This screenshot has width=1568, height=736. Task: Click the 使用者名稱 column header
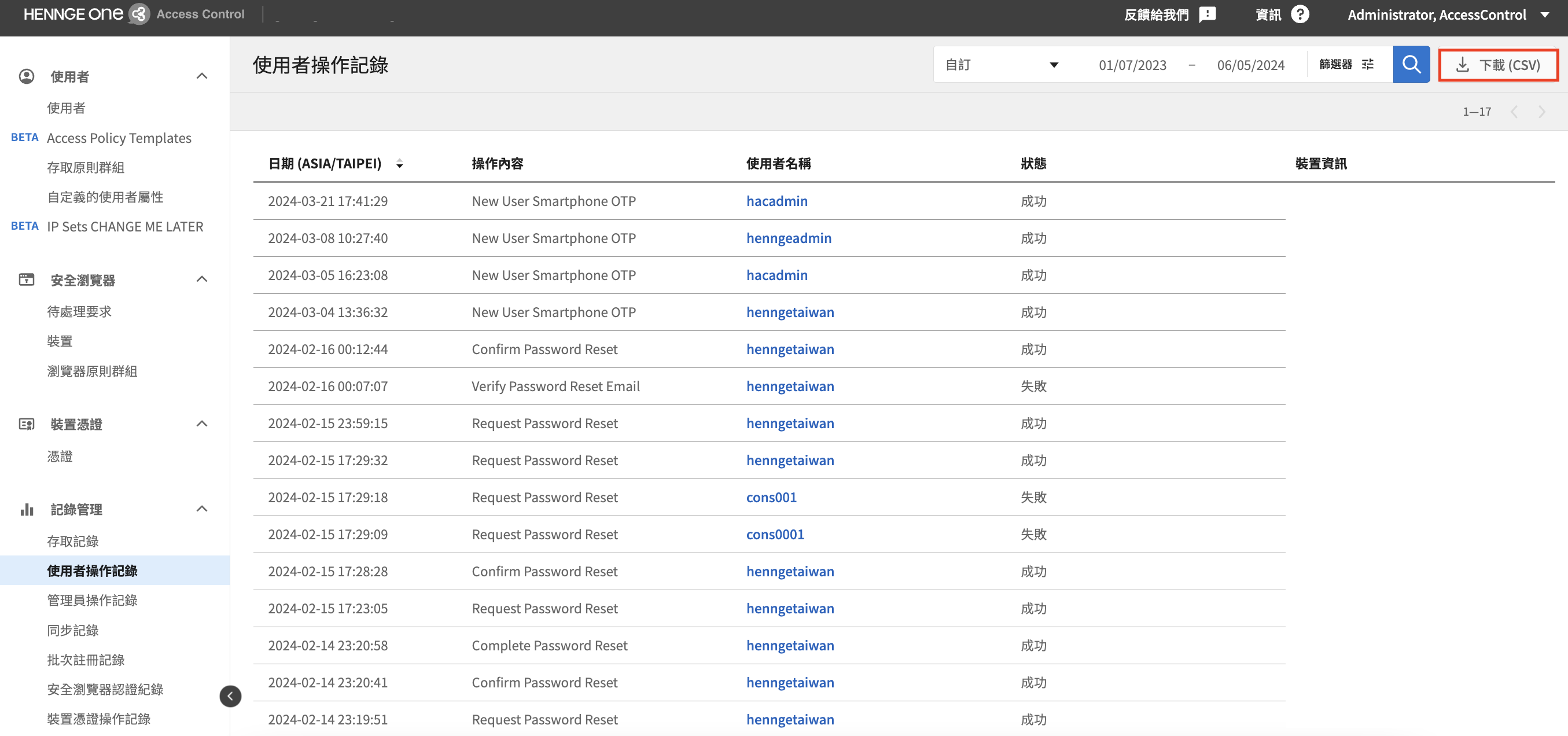(779, 164)
